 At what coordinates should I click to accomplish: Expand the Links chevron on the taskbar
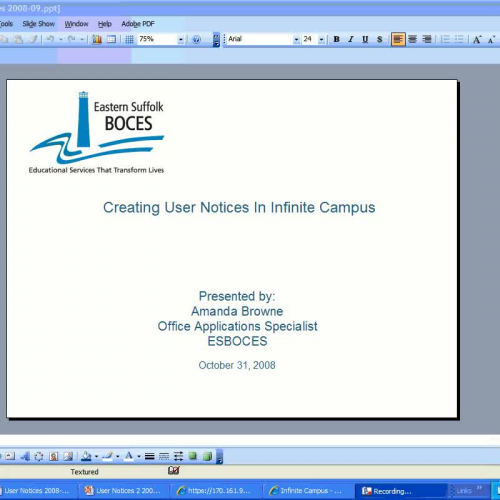click(x=479, y=488)
